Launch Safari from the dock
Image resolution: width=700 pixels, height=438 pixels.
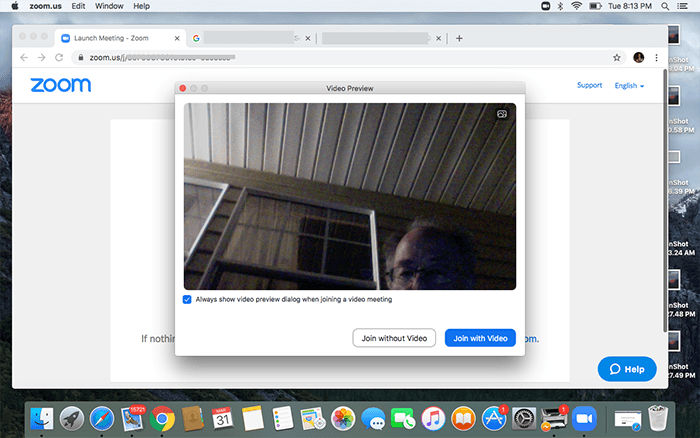[x=102, y=419]
